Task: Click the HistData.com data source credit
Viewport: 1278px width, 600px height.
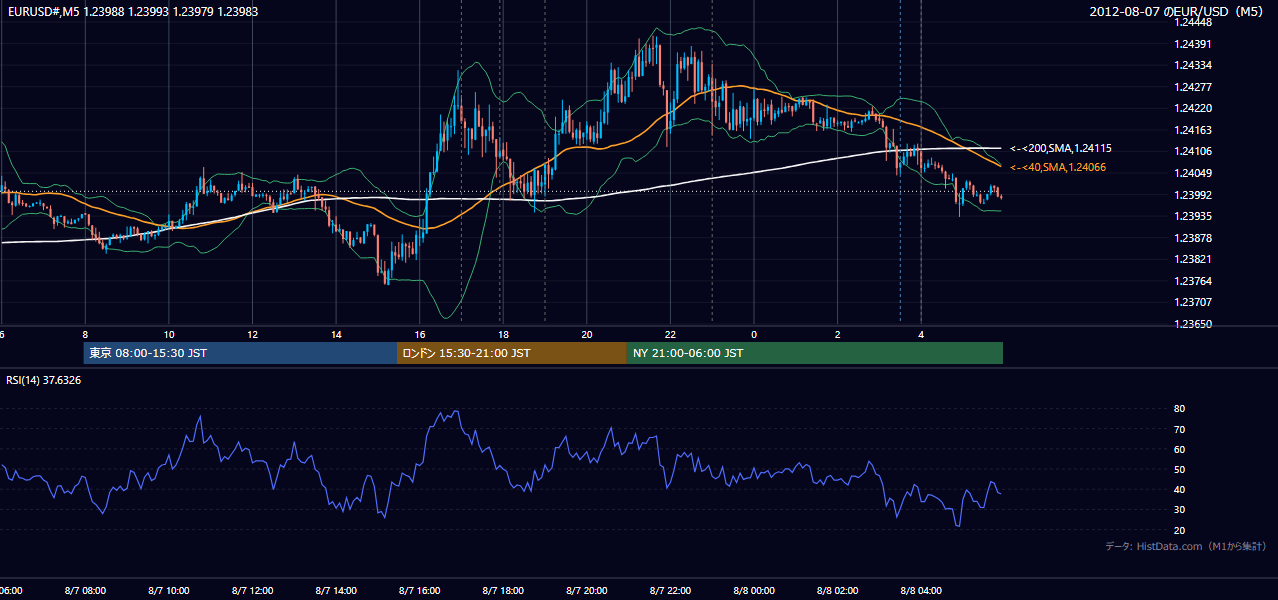Action: (x=1186, y=547)
